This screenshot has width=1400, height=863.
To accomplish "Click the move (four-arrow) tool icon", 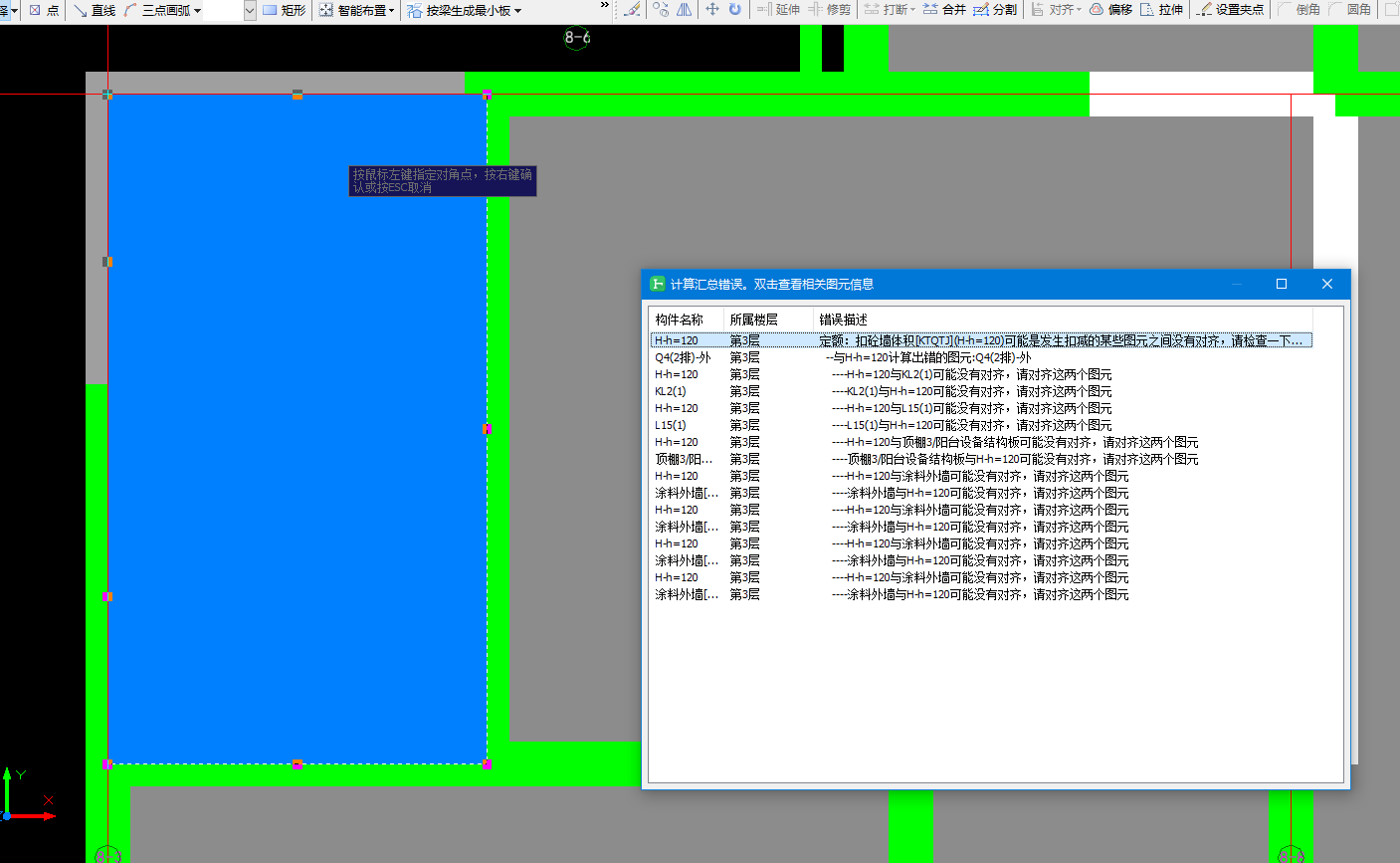I will point(712,10).
